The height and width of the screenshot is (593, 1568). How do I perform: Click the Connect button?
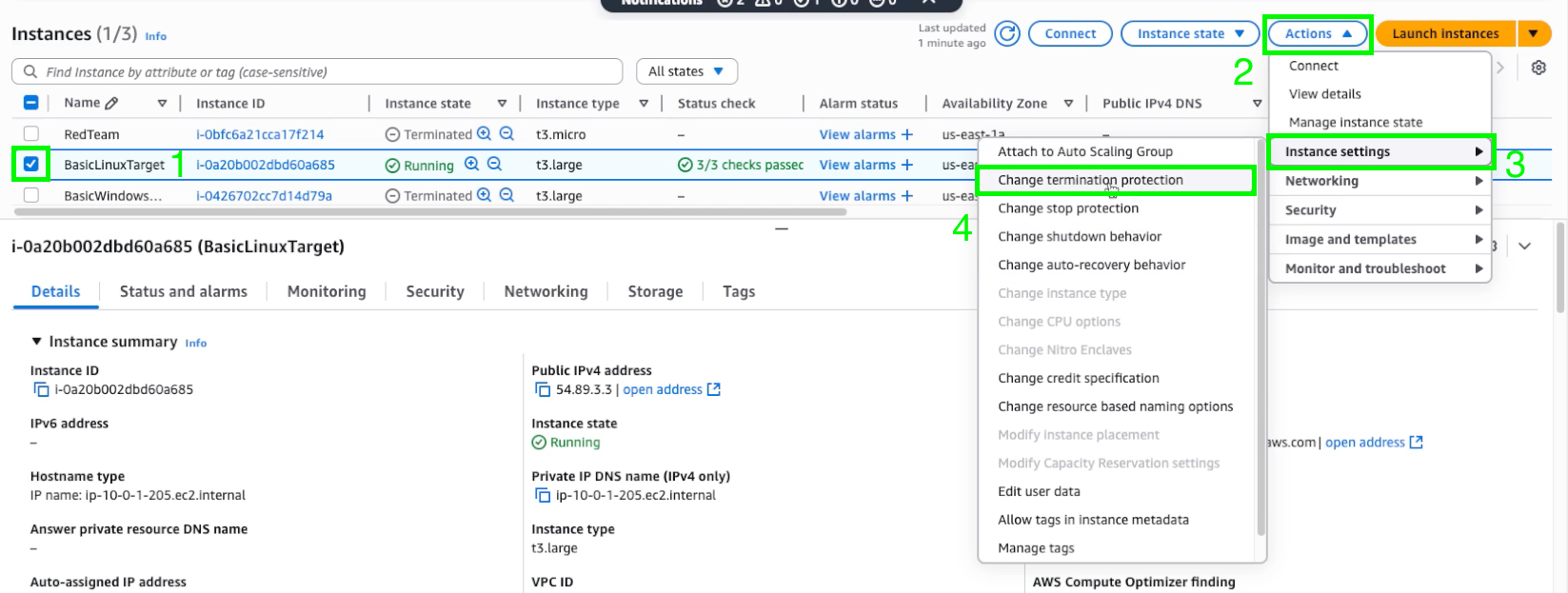pos(1070,33)
